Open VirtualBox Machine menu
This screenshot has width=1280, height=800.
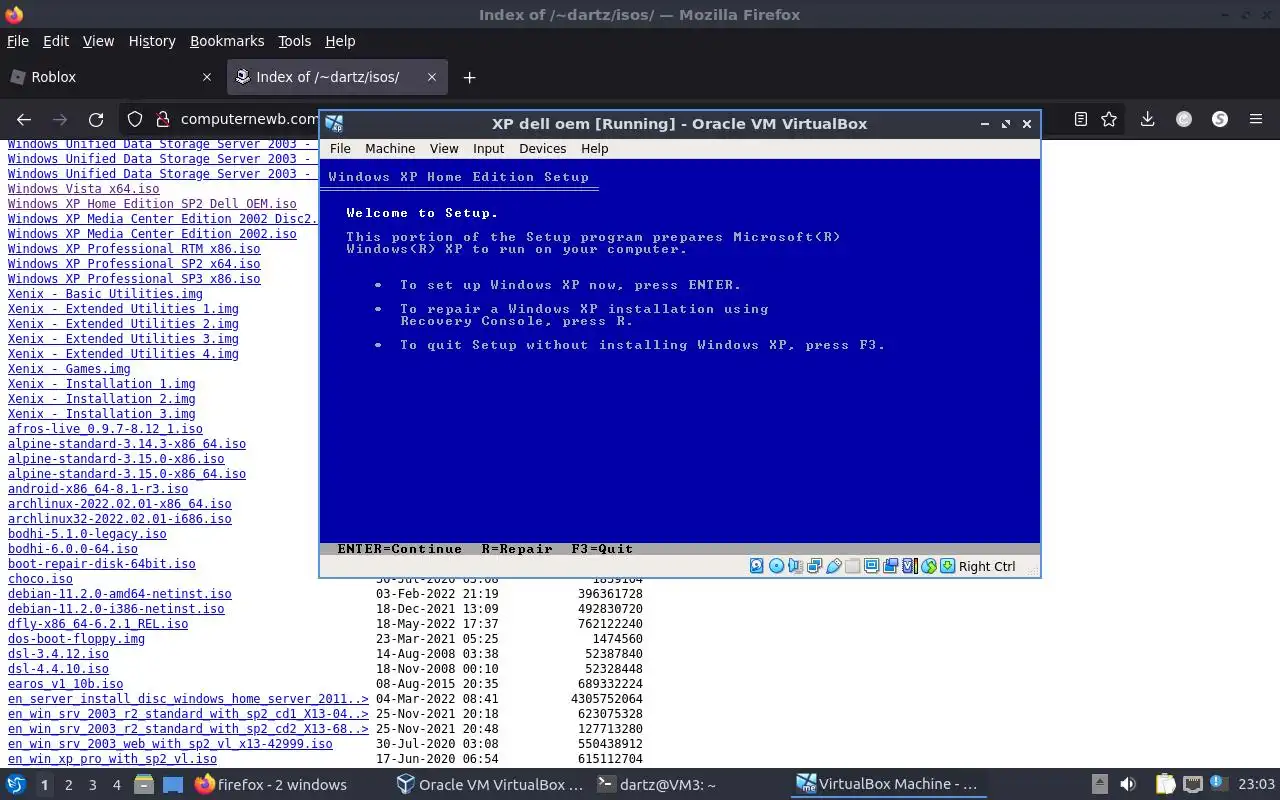(390, 148)
